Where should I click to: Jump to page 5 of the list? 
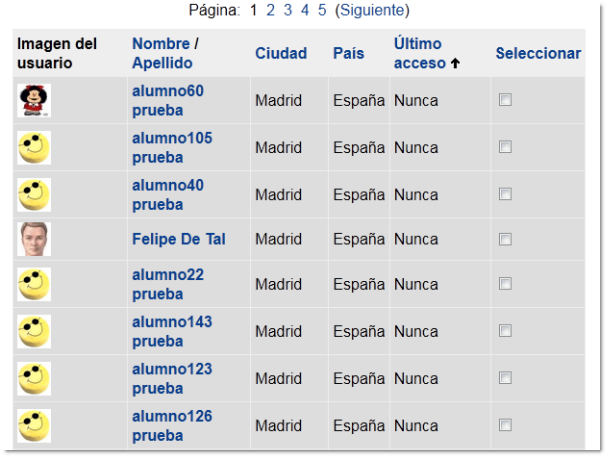tap(322, 11)
